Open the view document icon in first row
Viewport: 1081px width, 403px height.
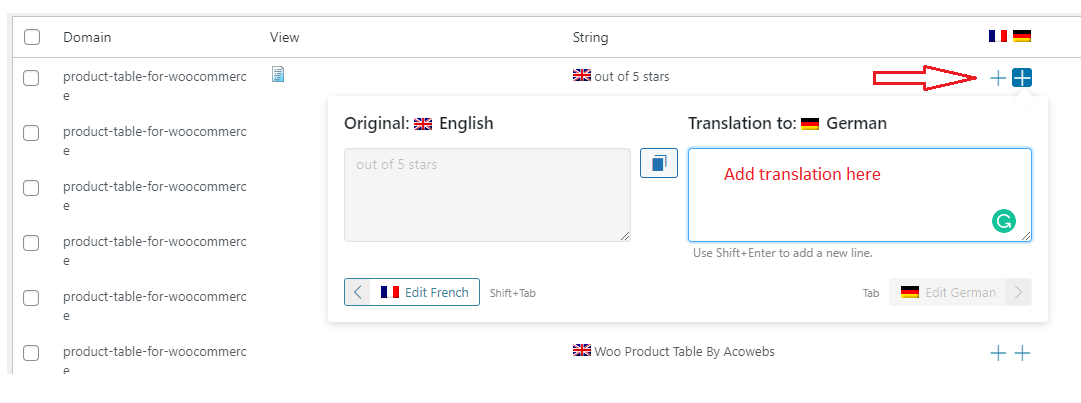click(x=278, y=74)
